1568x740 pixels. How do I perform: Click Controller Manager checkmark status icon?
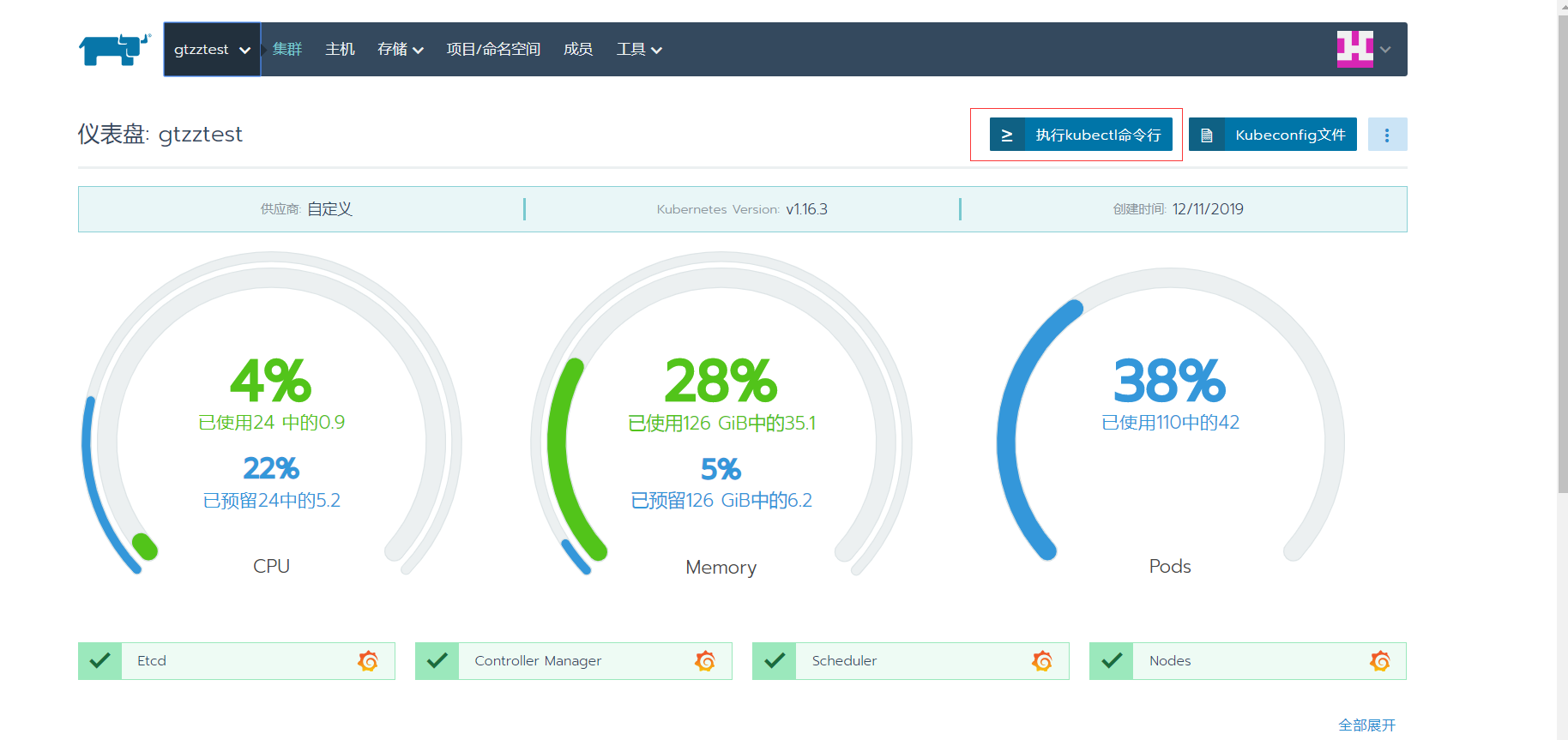coord(437,661)
